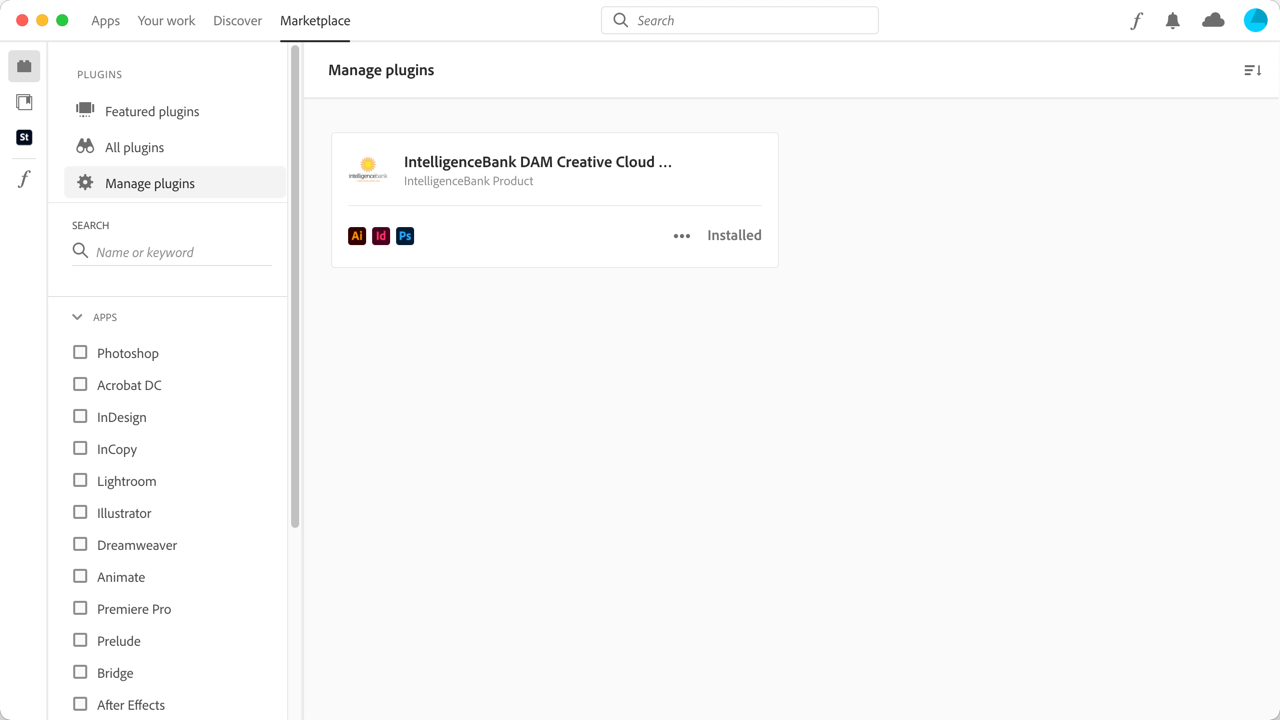Select the plugins puzzle icon in sidebar
The image size is (1280, 720).
tap(24, 66)
